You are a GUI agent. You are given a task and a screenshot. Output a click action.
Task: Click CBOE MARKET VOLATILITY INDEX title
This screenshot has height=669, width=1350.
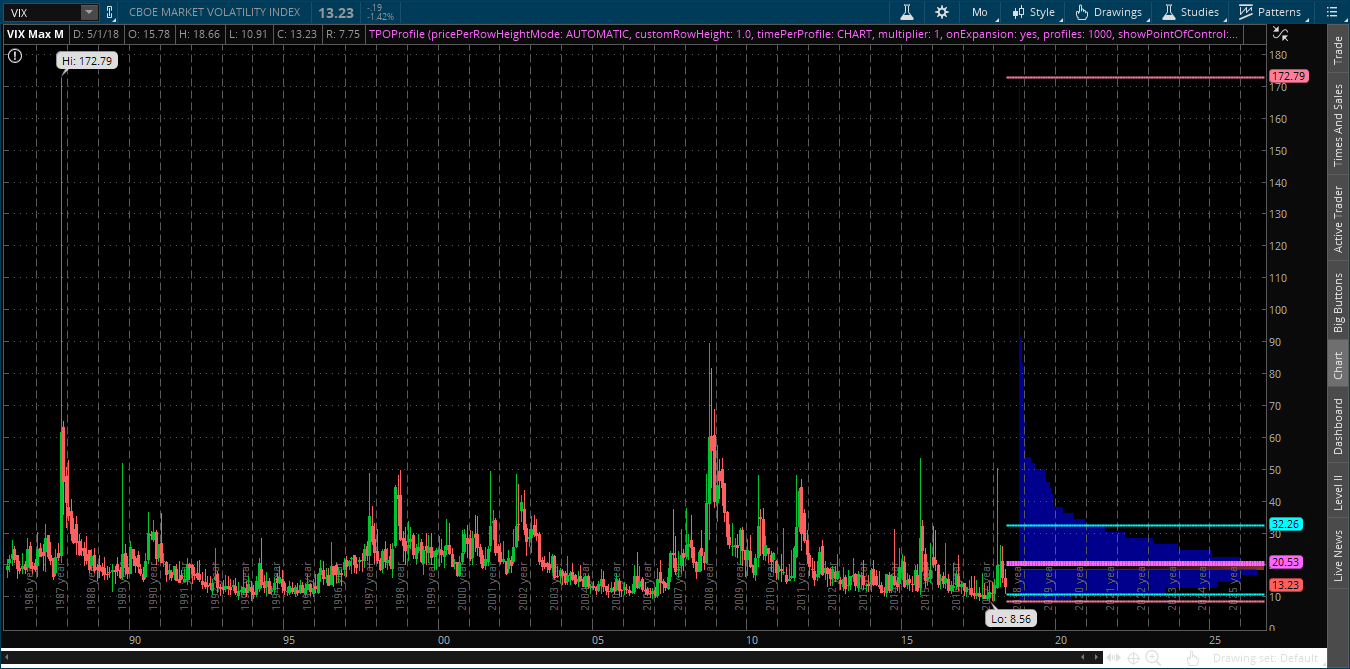click(216, 12)
